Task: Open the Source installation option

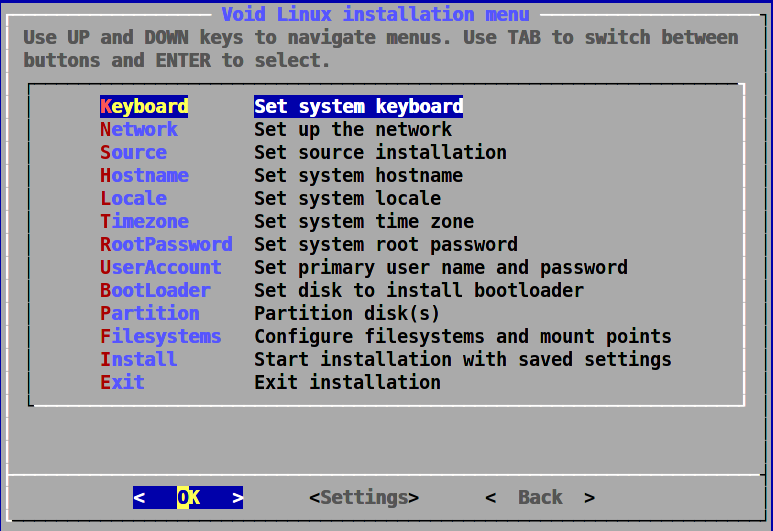Action: point(133,152)
